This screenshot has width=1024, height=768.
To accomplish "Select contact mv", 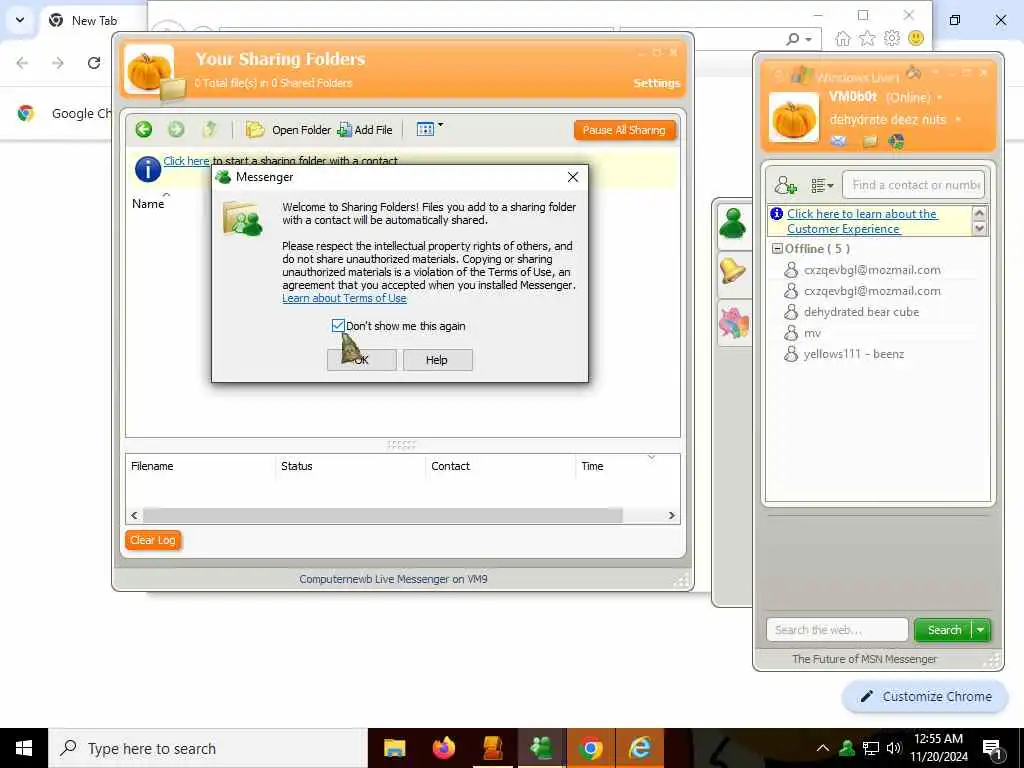I will point(812,333).
